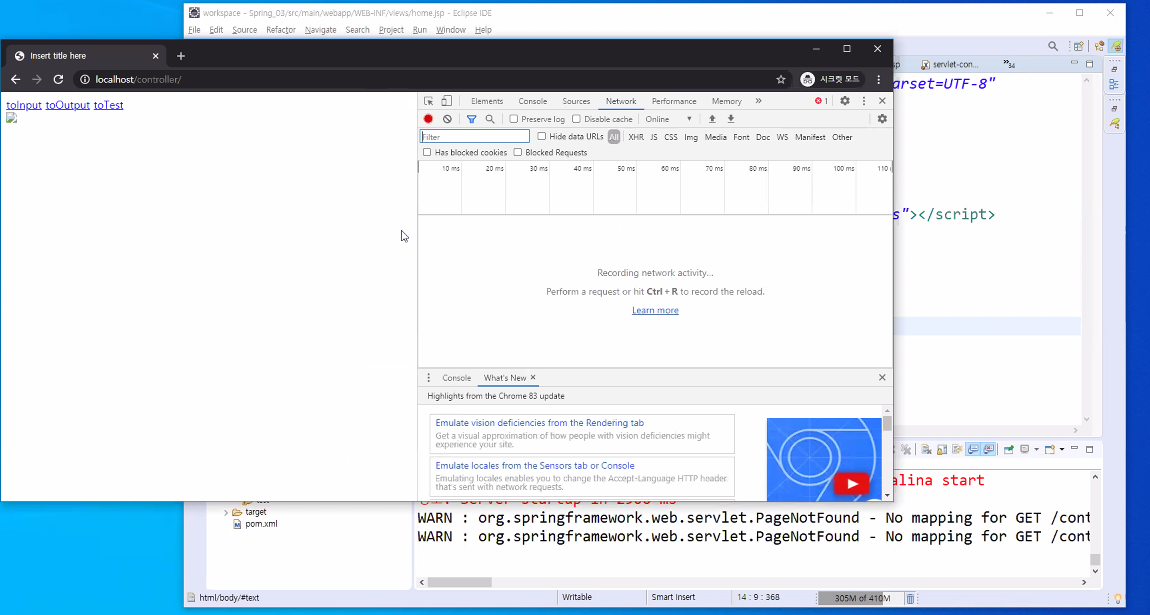Open the DevTools three-dot customize menu
Screen dimensions: 1150x615
click(x=864, y=101)
